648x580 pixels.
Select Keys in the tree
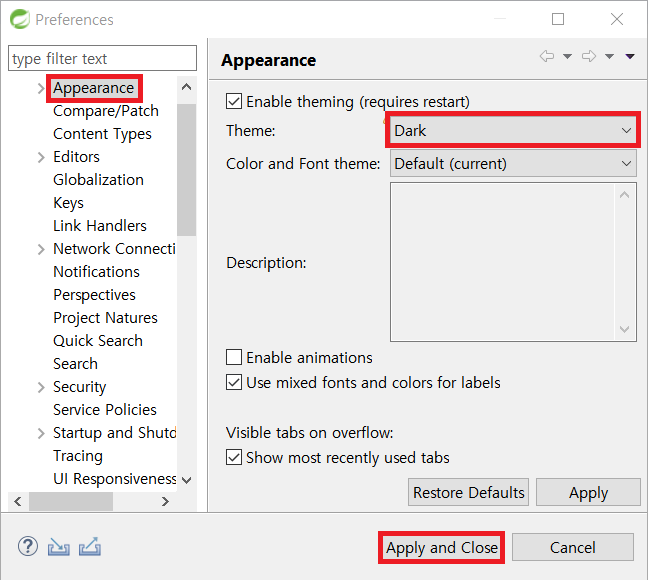pos(68,203)
